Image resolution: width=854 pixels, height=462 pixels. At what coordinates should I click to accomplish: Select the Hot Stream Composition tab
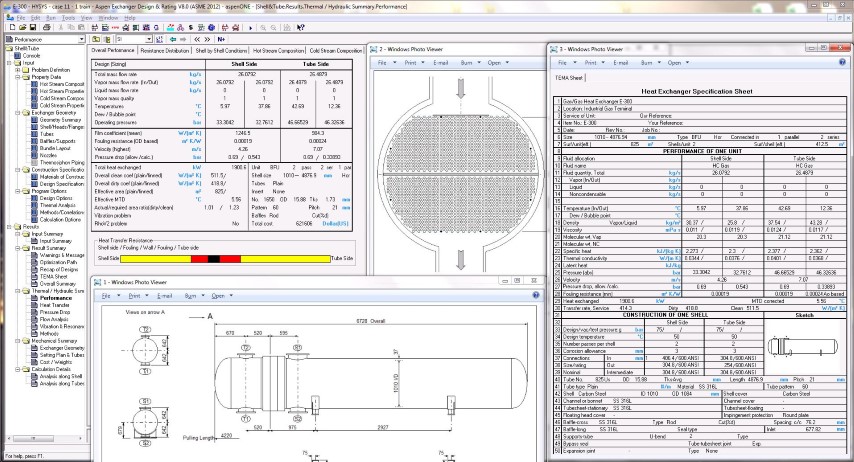[x=279, y=50]
